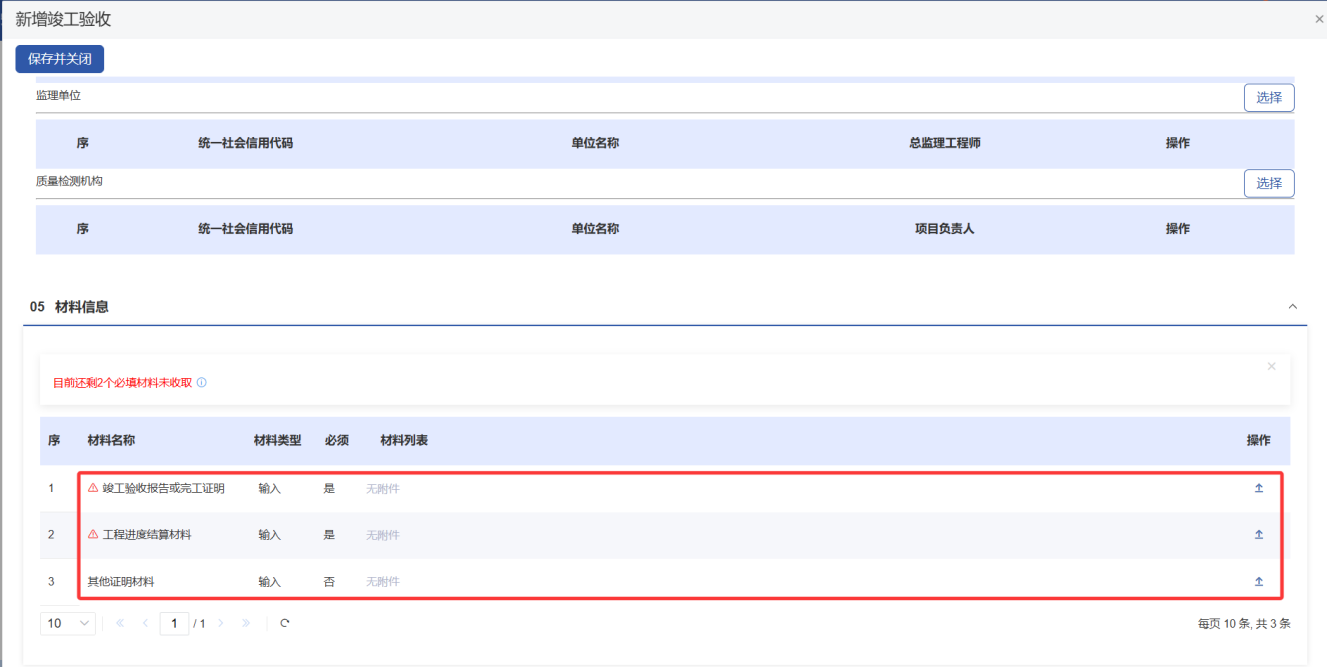Click 保存并关闭 button

click(x=59, y=59)
